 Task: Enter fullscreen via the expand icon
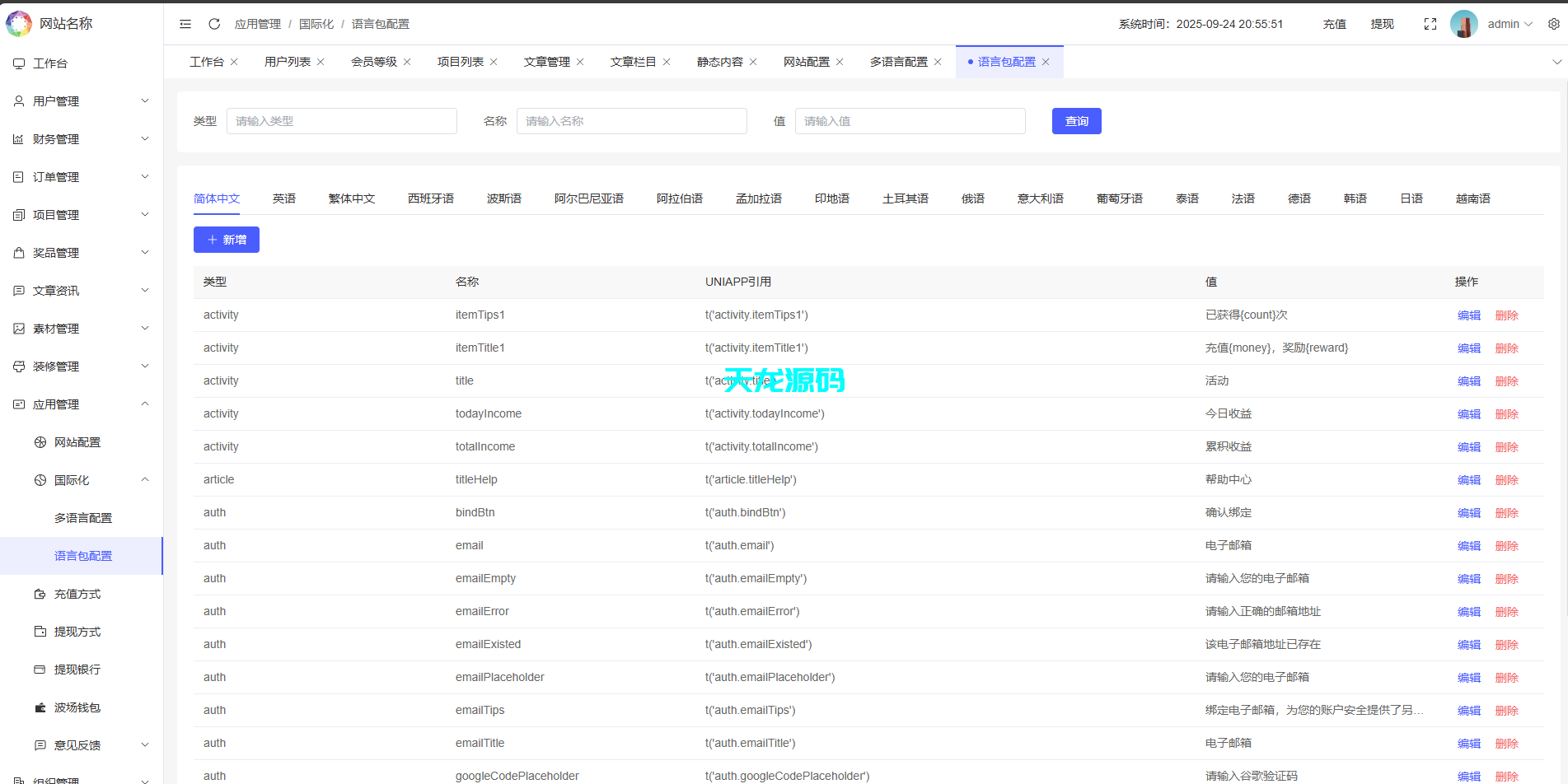tap(1430, 24)
